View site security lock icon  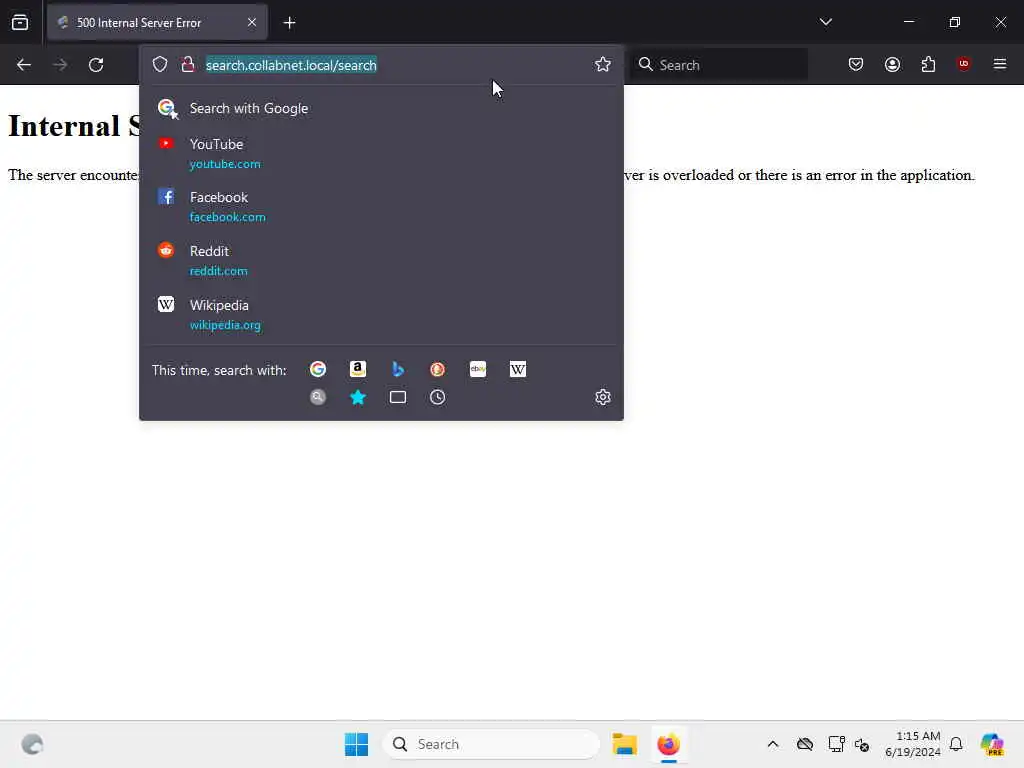187,64
